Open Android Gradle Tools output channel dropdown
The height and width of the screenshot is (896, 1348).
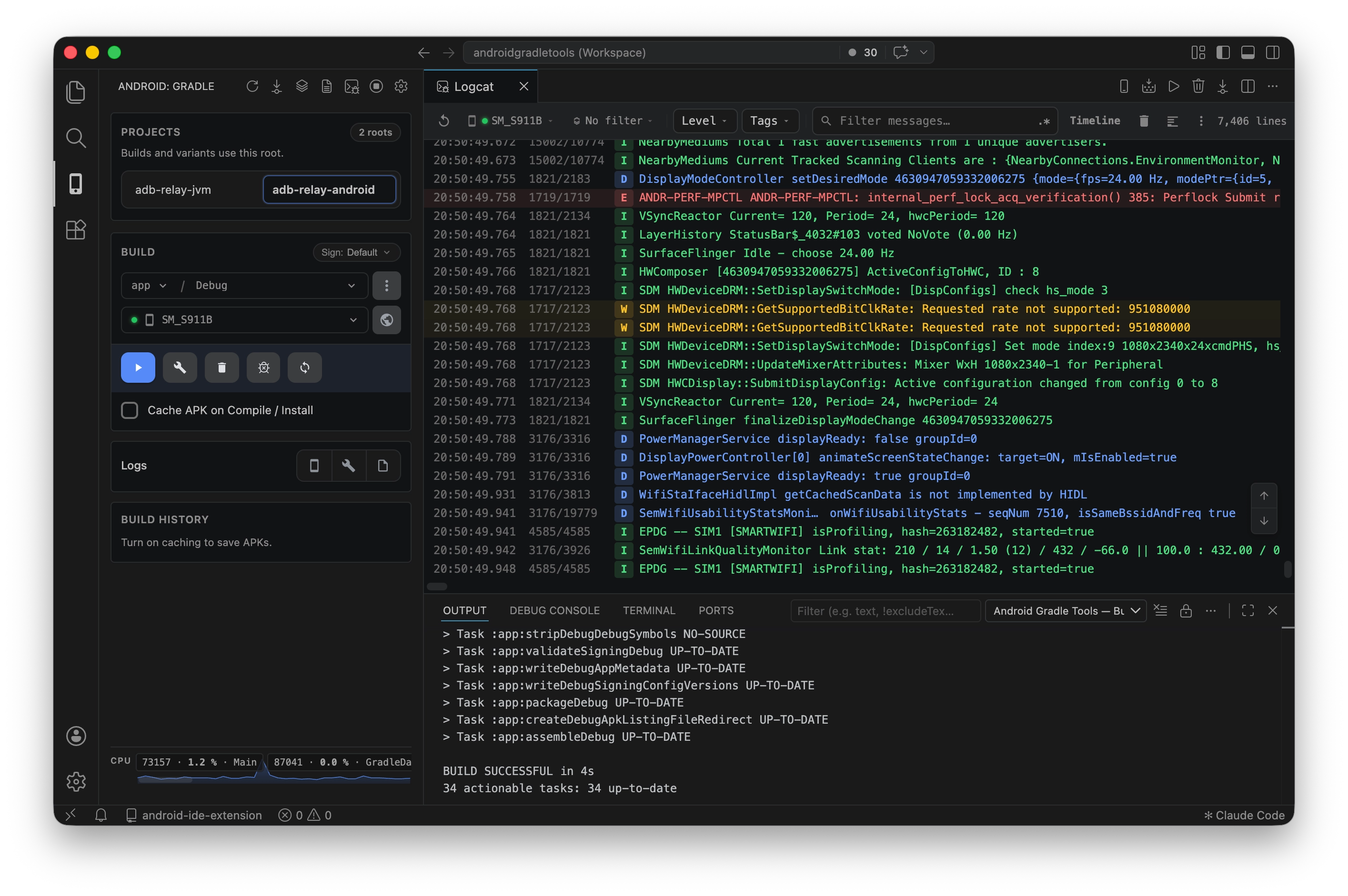click(1065, 611)
